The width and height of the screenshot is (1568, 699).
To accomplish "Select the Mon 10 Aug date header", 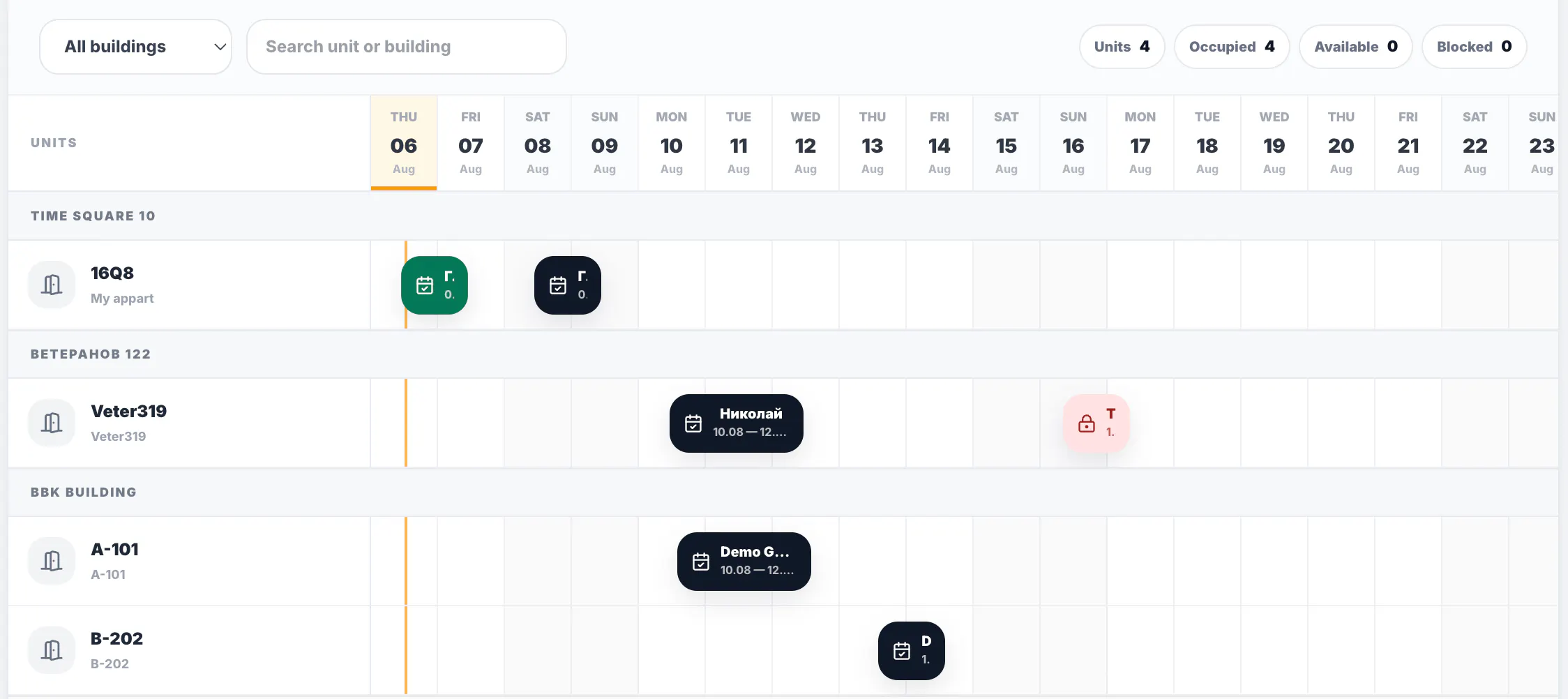I will pyautogui.click(x=672, y=143).
